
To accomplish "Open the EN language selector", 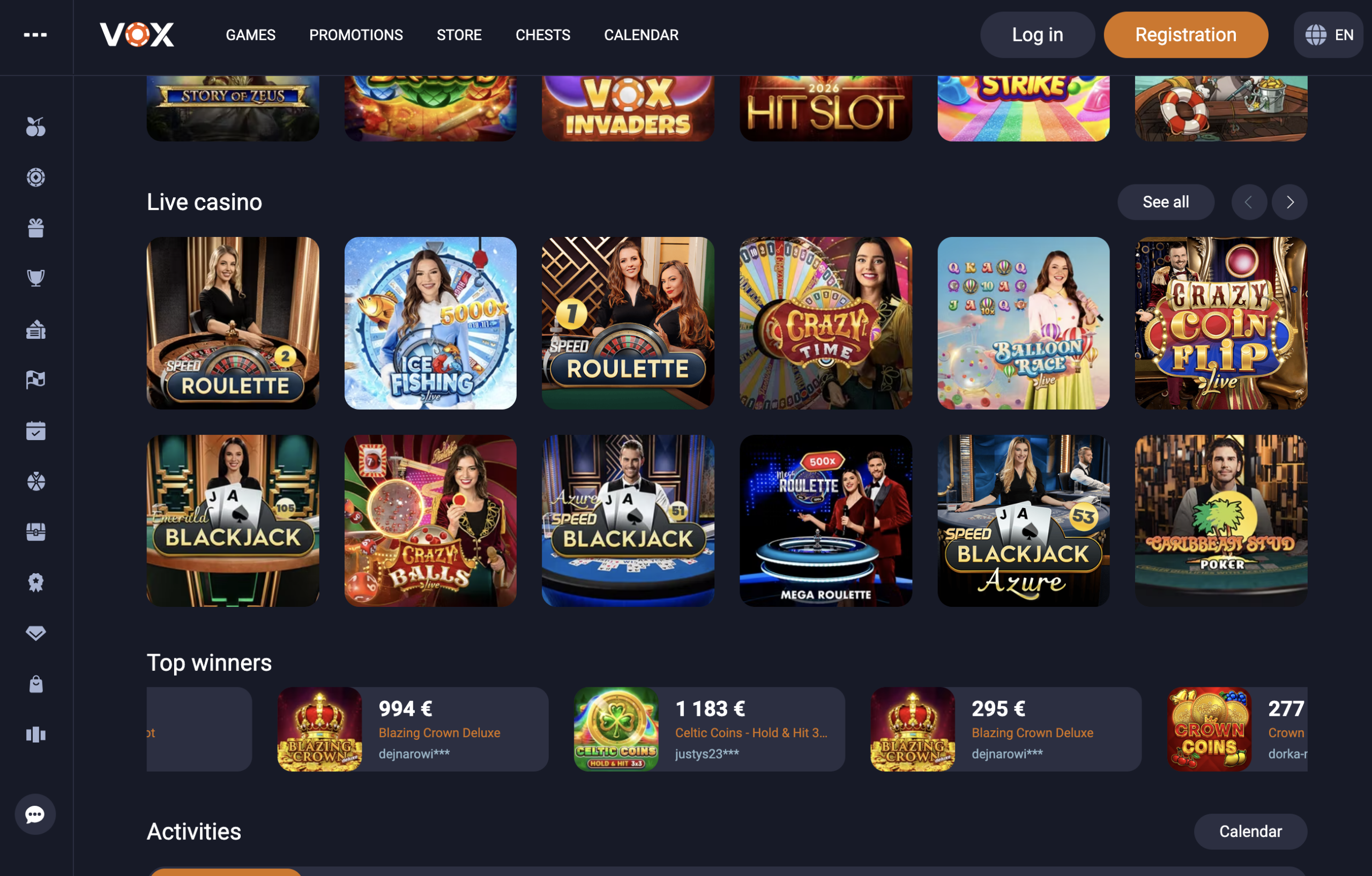I will click(x=1328, y=35).
